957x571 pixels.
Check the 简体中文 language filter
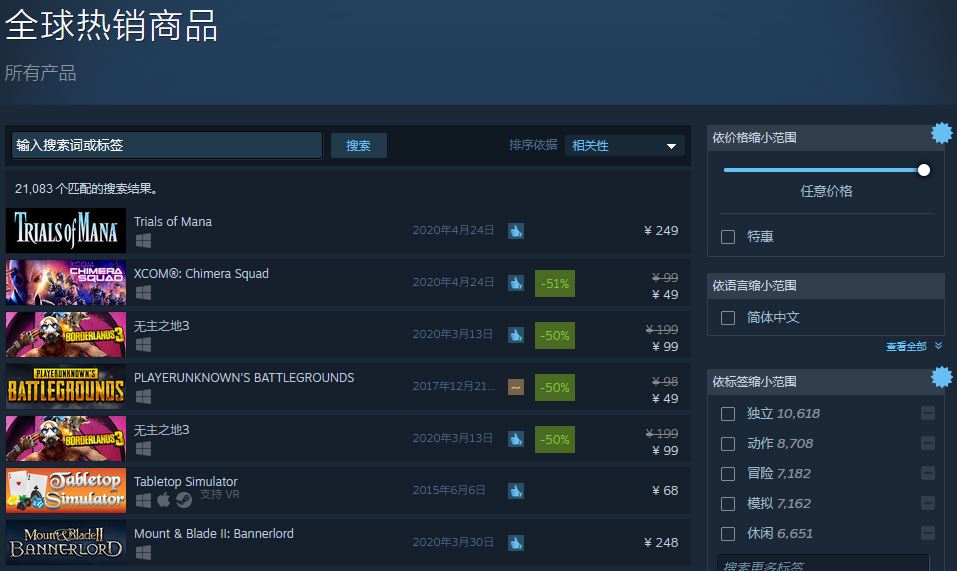[x=728, y=318]
